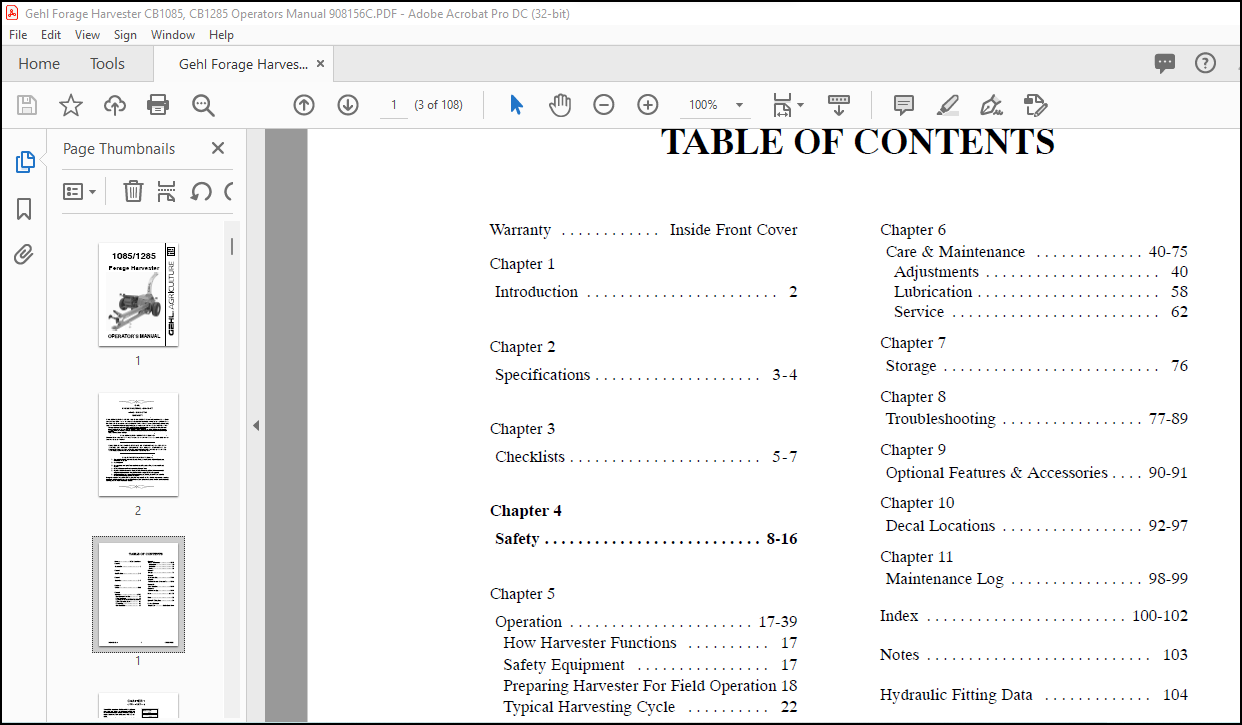Click the edit/stamp tool icon in the toolbar
1242x725 pixels.
pos(1035,105)
